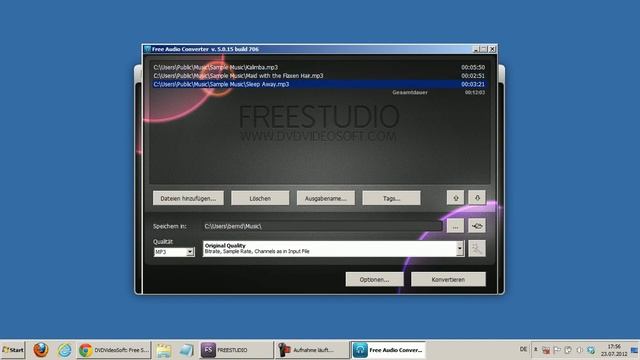The image size is (640, 360).
Task: Expand the Original Quality preset dropdown
Action: coord(460,249)
